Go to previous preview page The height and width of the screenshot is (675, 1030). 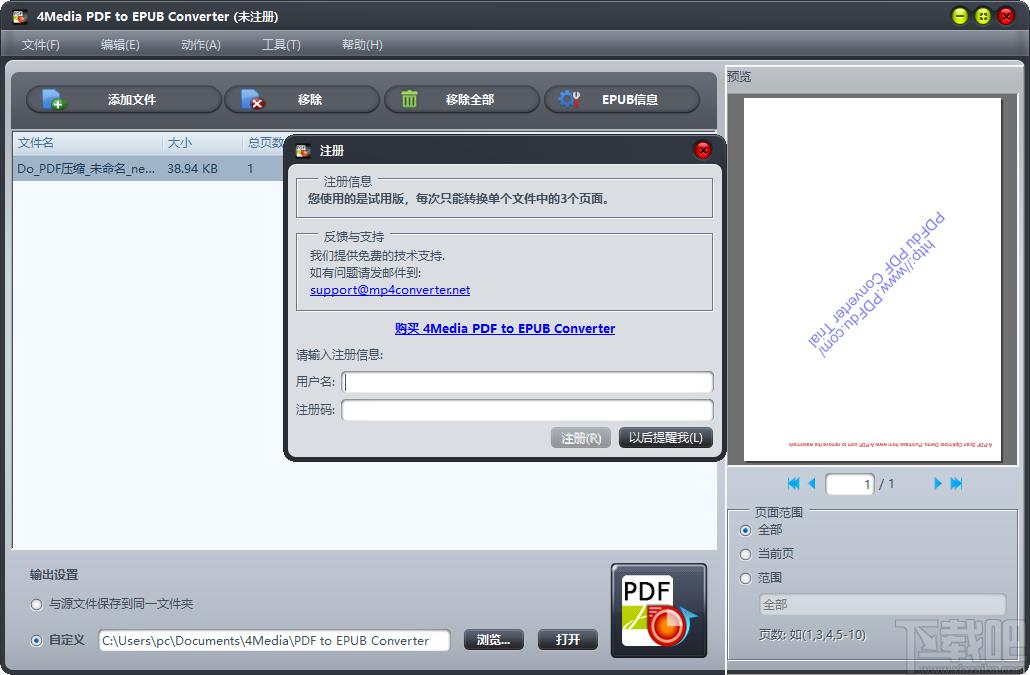811,483
